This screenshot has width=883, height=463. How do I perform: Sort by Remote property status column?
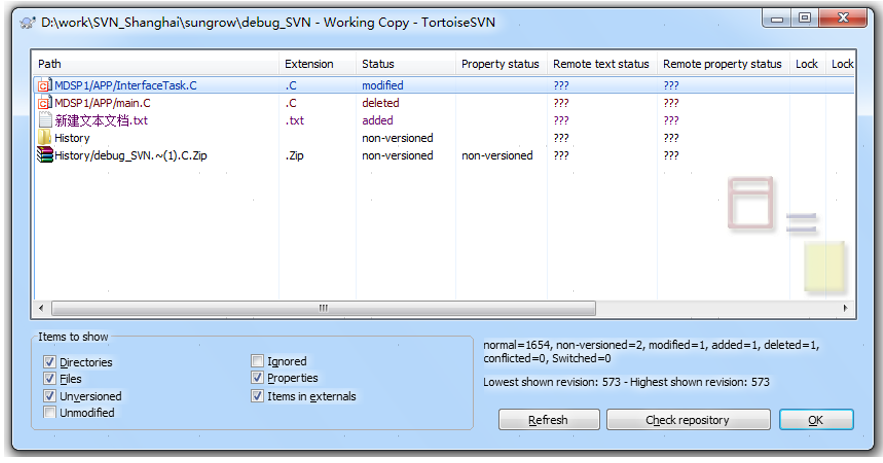tap(723, 64)
